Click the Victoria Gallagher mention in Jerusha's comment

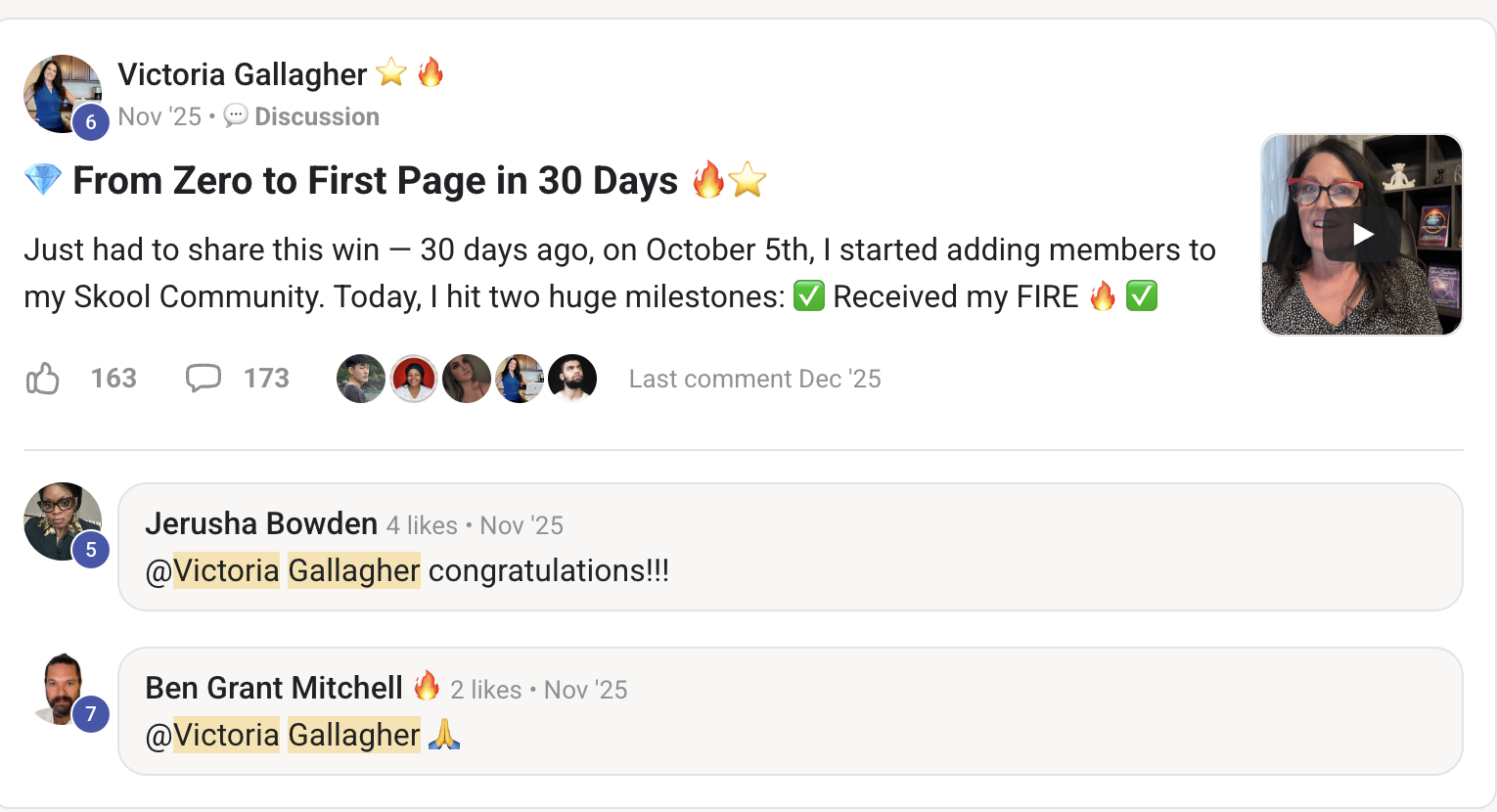(296, 570)
